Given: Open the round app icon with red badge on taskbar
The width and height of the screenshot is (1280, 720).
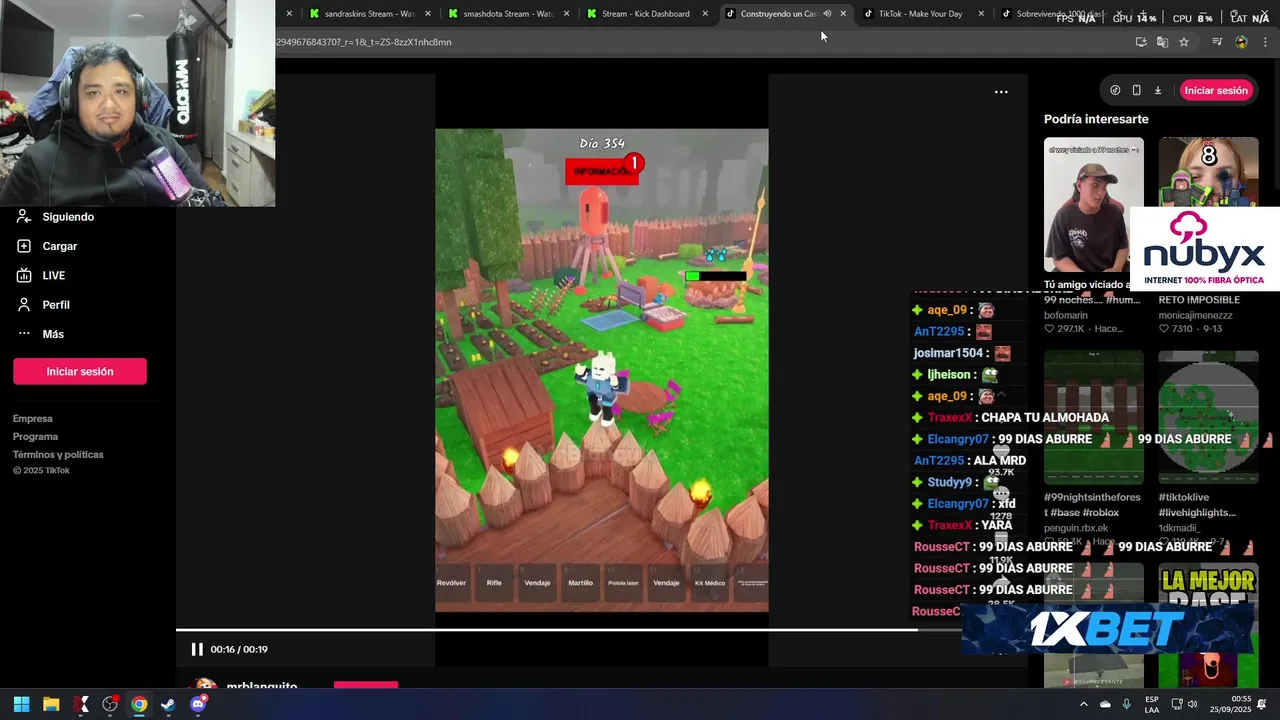Looking at the screenshot, I should (x=110, y=704).
